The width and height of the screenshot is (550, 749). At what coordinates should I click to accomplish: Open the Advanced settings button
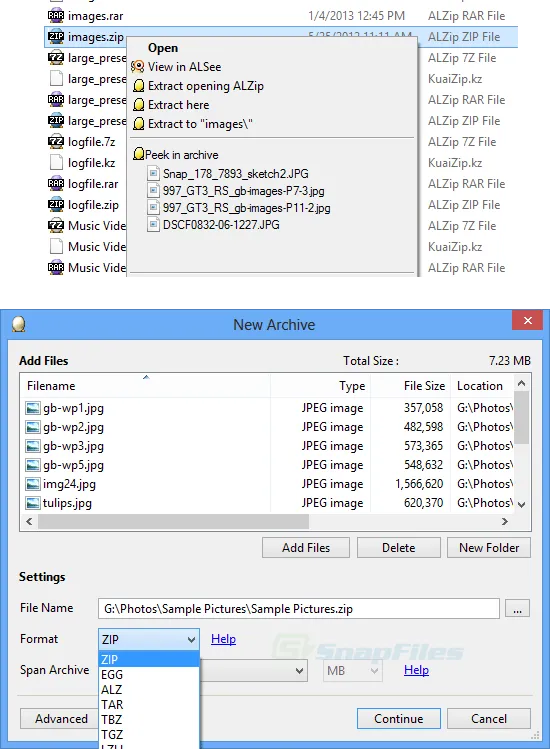[x=60, y=718]
